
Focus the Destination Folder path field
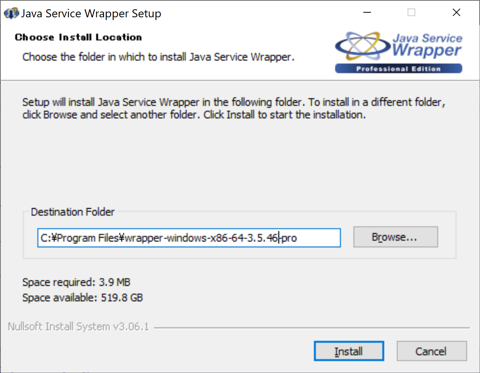tap(189, 238)
